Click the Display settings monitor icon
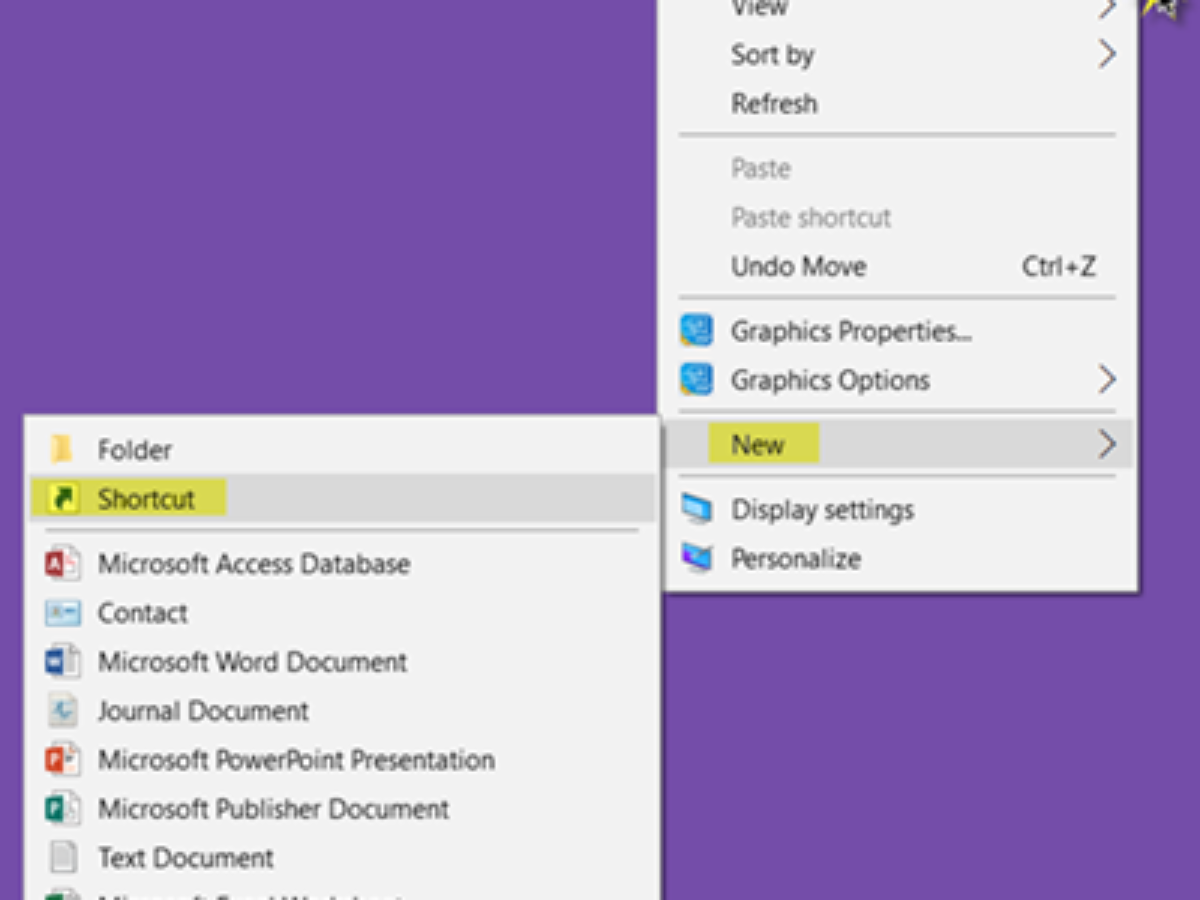The image size is (1200, 900). point(696,509)
